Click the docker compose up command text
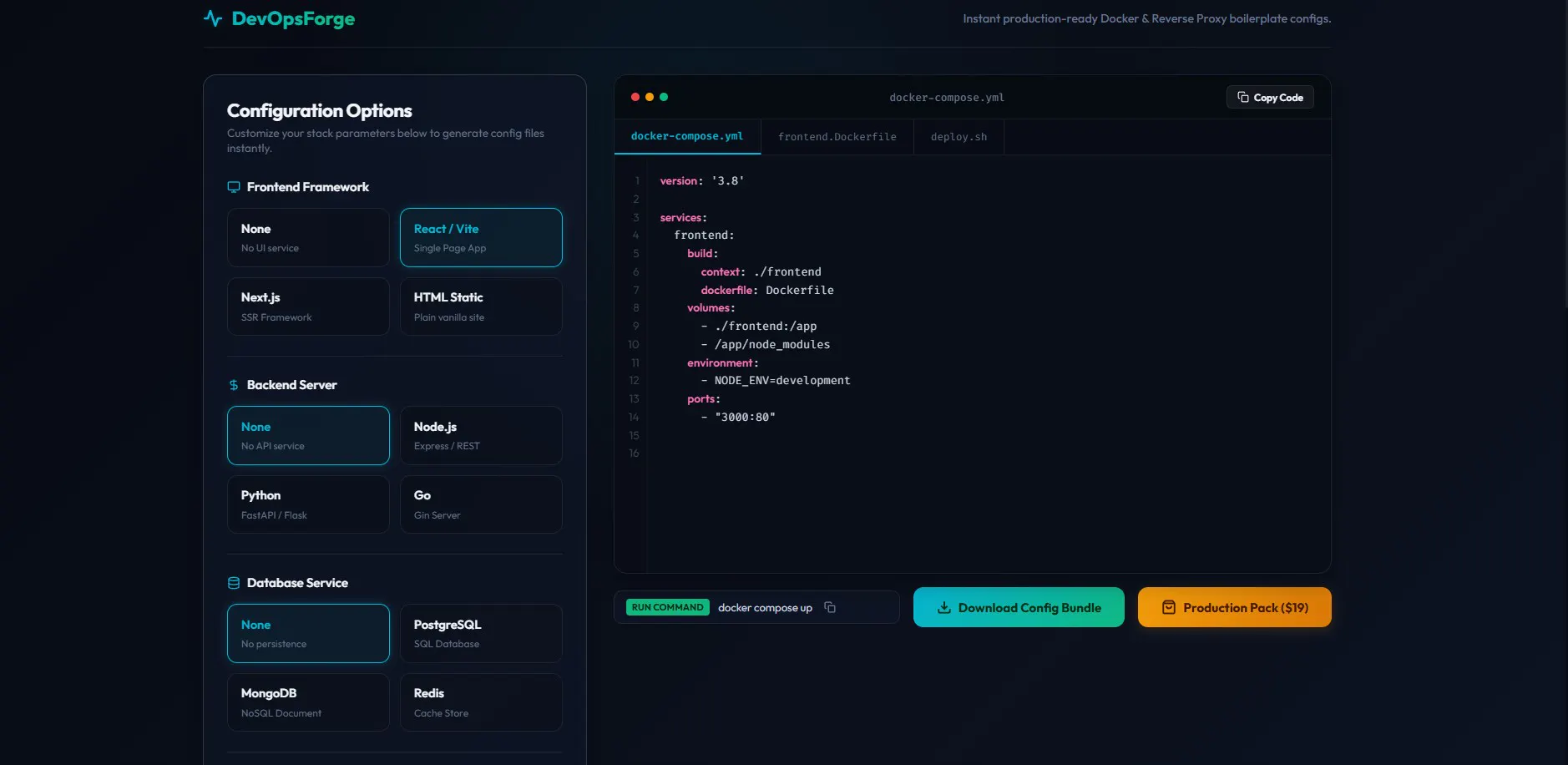This screenshot has width=1568, height=765. [765, 608]
